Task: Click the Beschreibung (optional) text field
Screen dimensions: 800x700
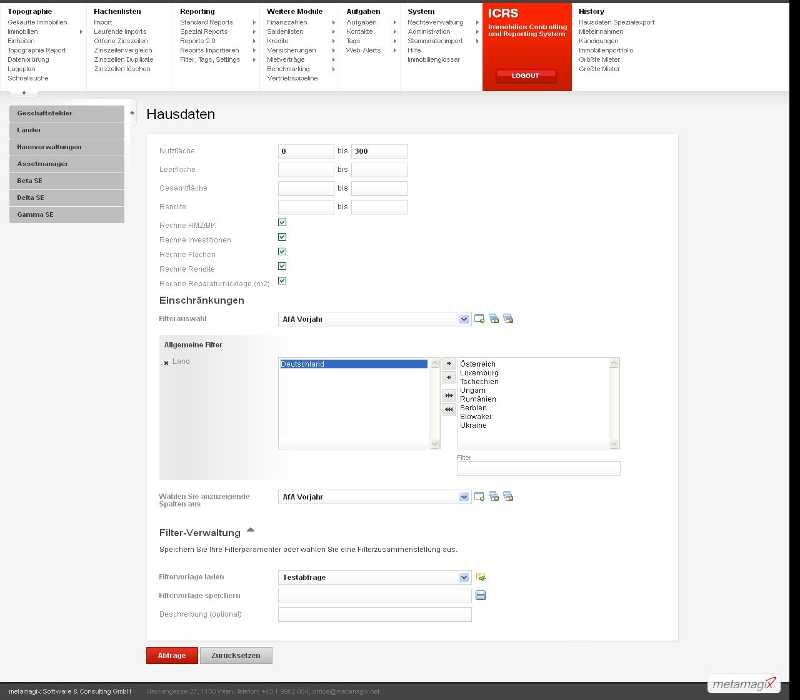Action: [375, 614]
